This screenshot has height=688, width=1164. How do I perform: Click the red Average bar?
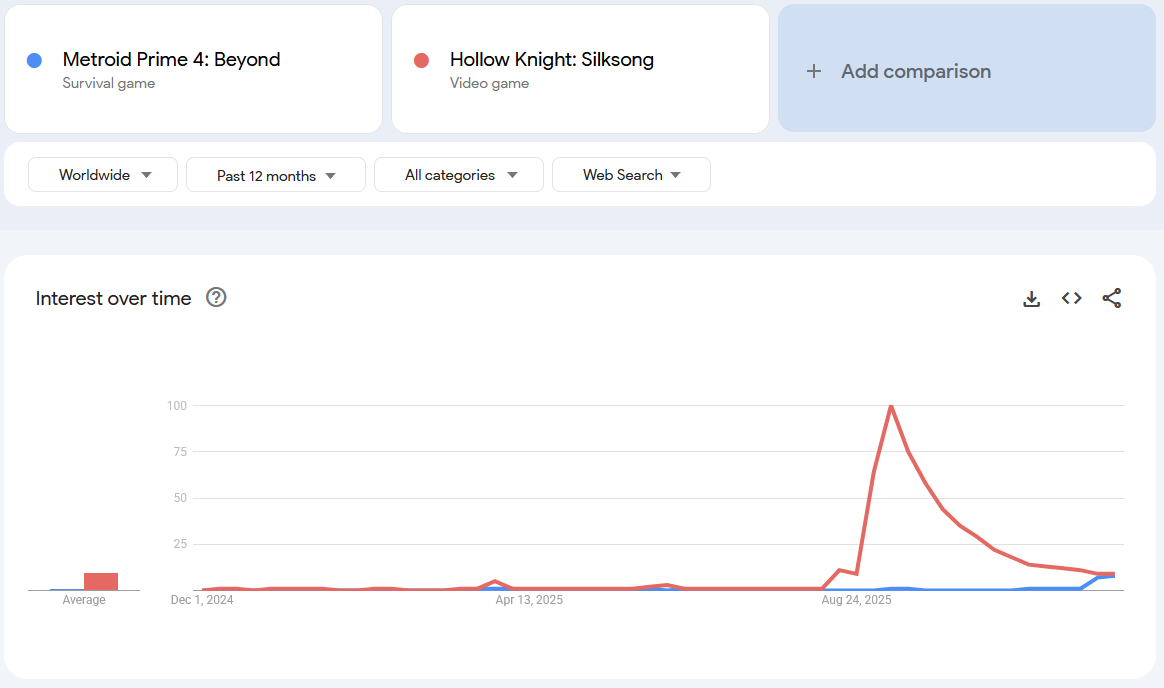(x=101, y=582)
